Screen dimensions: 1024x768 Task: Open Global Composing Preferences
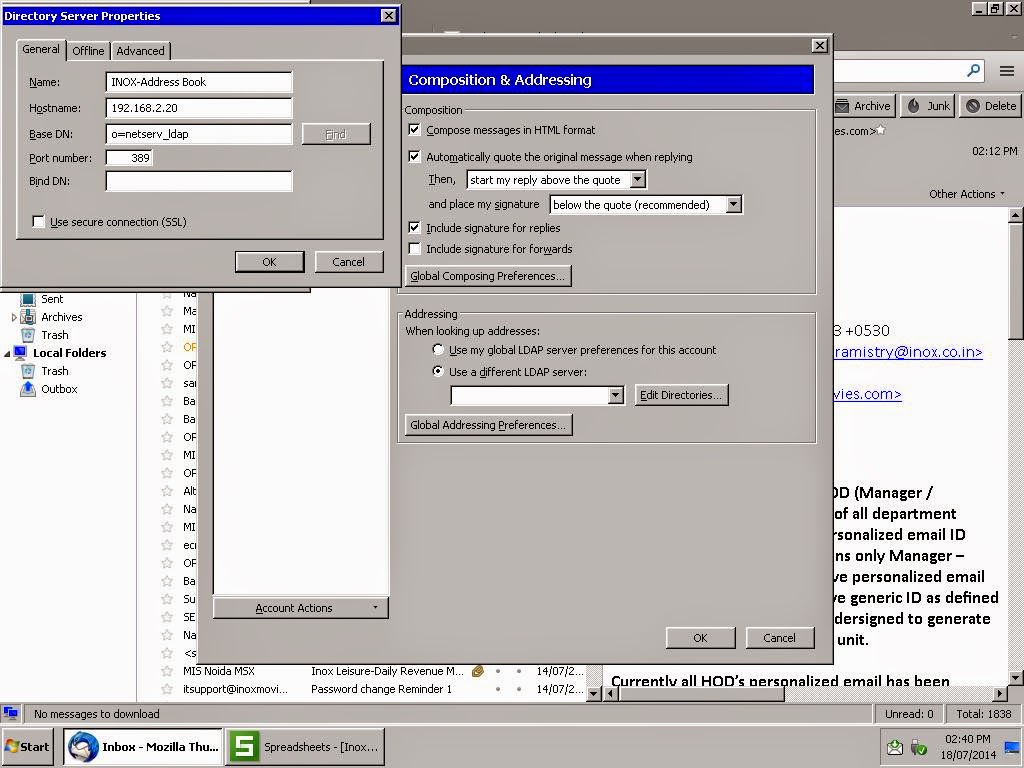pyautogui.click(x=487, y=275)
